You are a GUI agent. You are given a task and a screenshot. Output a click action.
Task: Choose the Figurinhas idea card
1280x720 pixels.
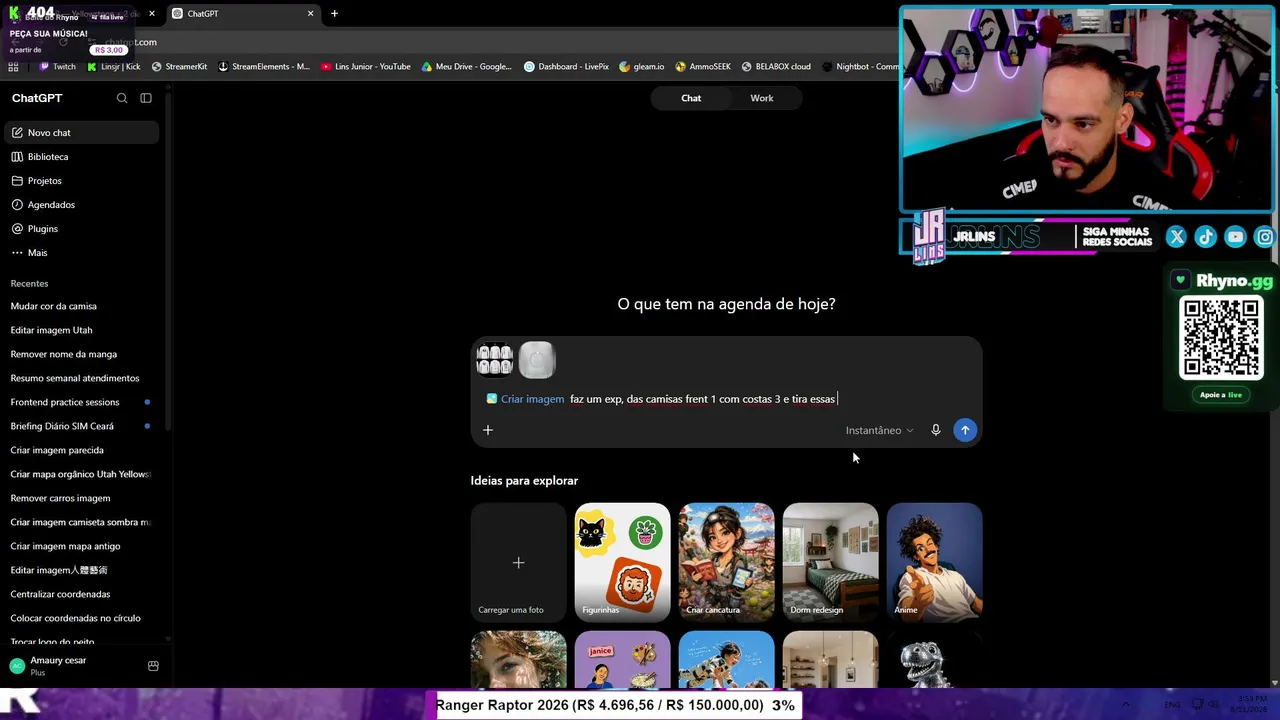[x=622, y=562]
